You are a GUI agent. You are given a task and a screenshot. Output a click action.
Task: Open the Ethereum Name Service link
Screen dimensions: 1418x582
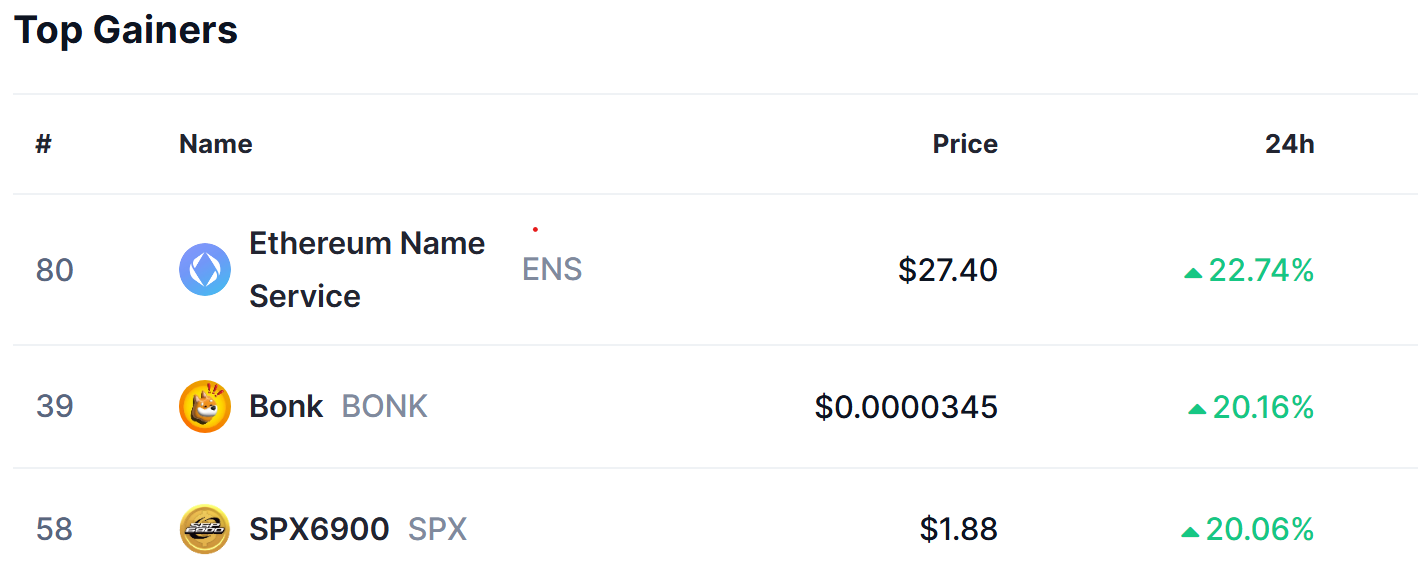point(367,270)
